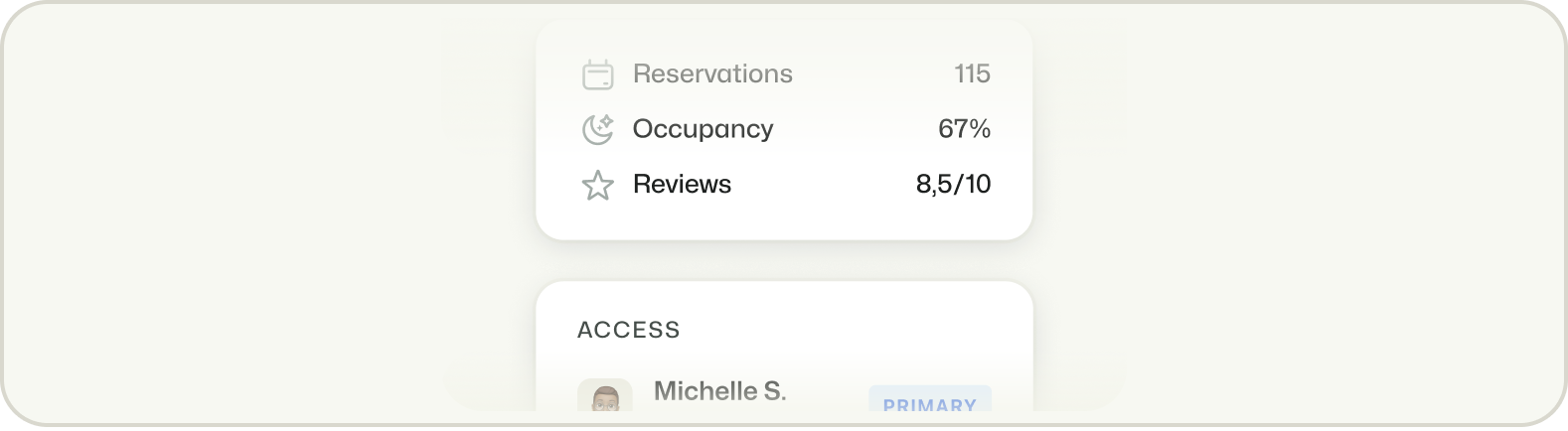Open the Reservations label
The height and width of the screenshot is (431, 1568).
(712, 74)
